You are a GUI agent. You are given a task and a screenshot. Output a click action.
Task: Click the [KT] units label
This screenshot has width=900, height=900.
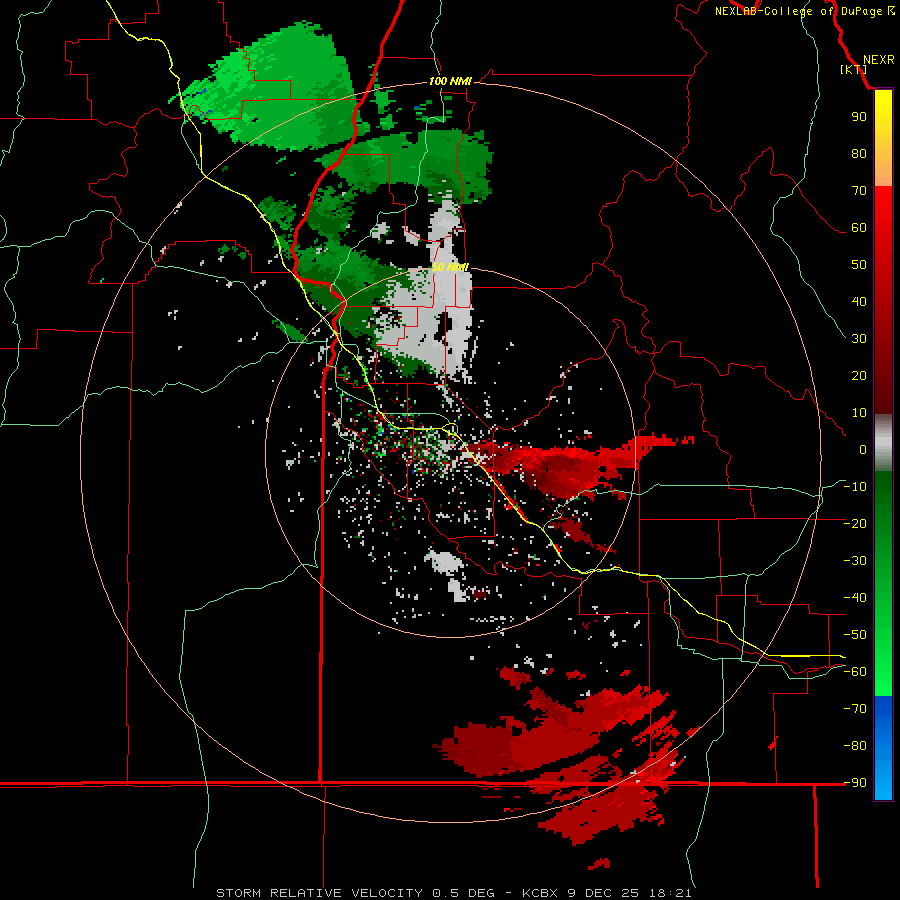click(x=854, y=69)
